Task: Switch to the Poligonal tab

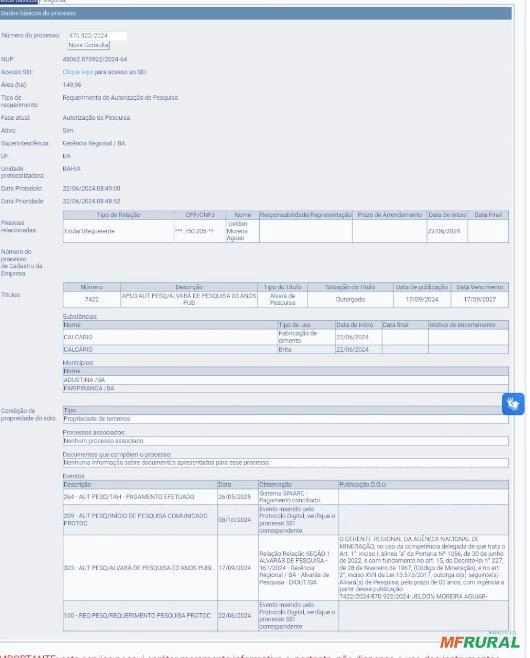Action: [x=53, y=1]
